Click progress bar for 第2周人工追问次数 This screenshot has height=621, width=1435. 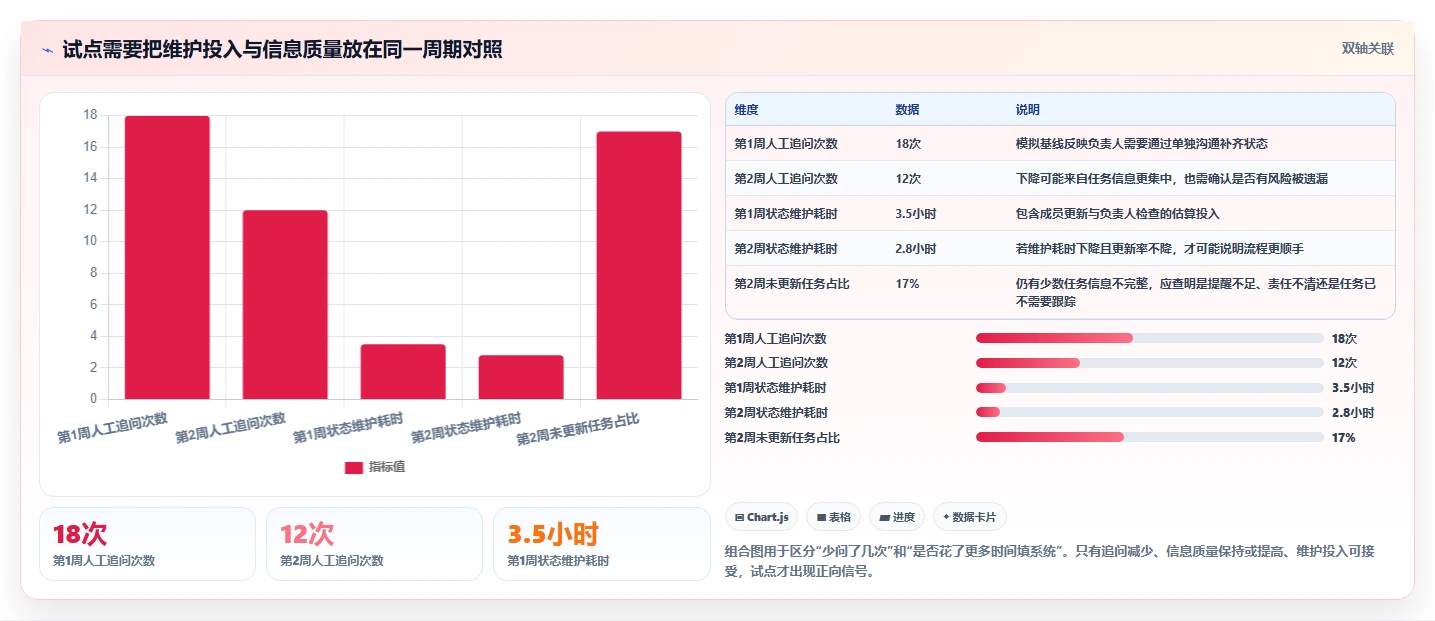pyautogui.click(x=1150, y=363)
